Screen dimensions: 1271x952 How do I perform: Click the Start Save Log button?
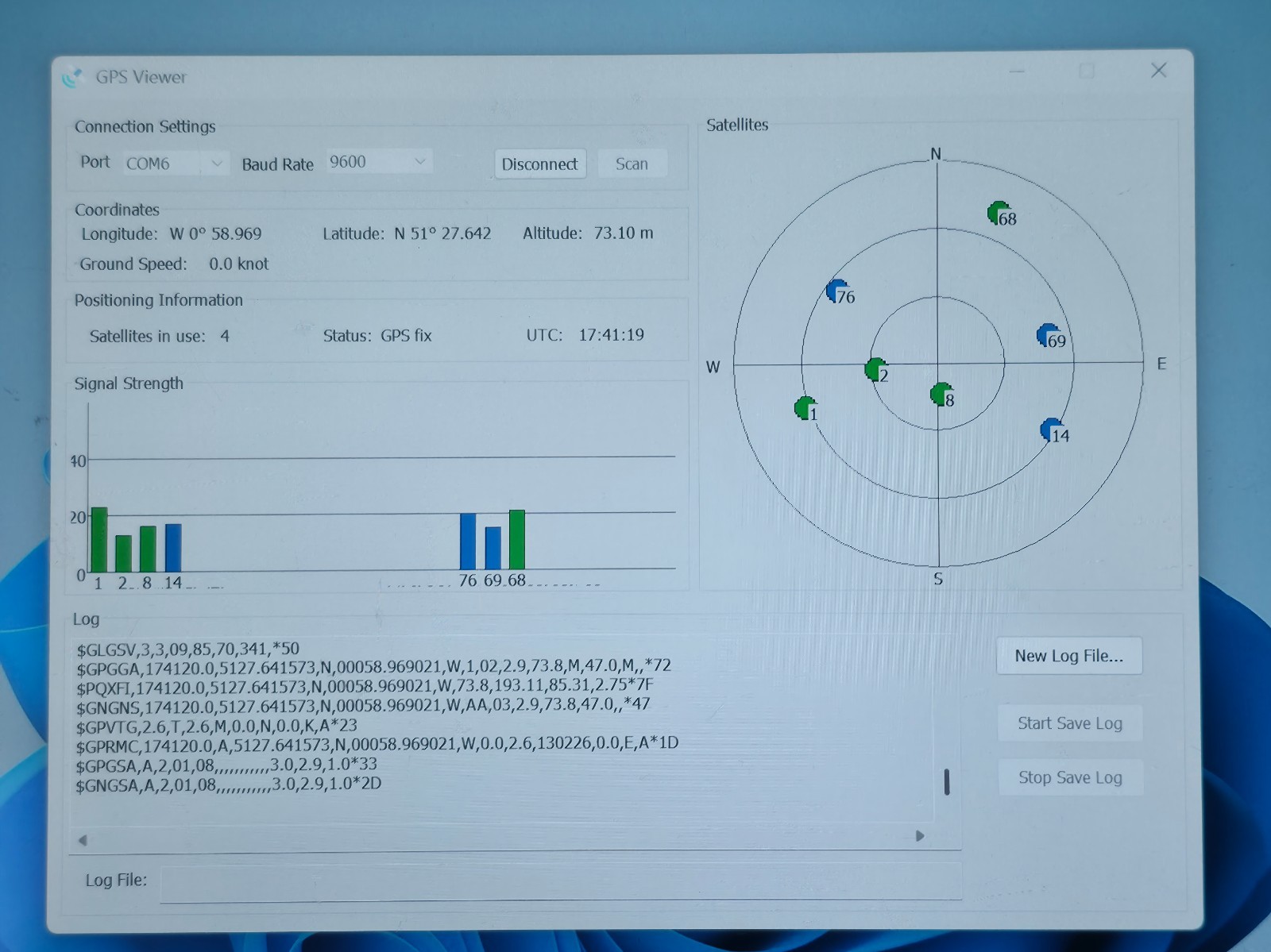click(1070, 723)
